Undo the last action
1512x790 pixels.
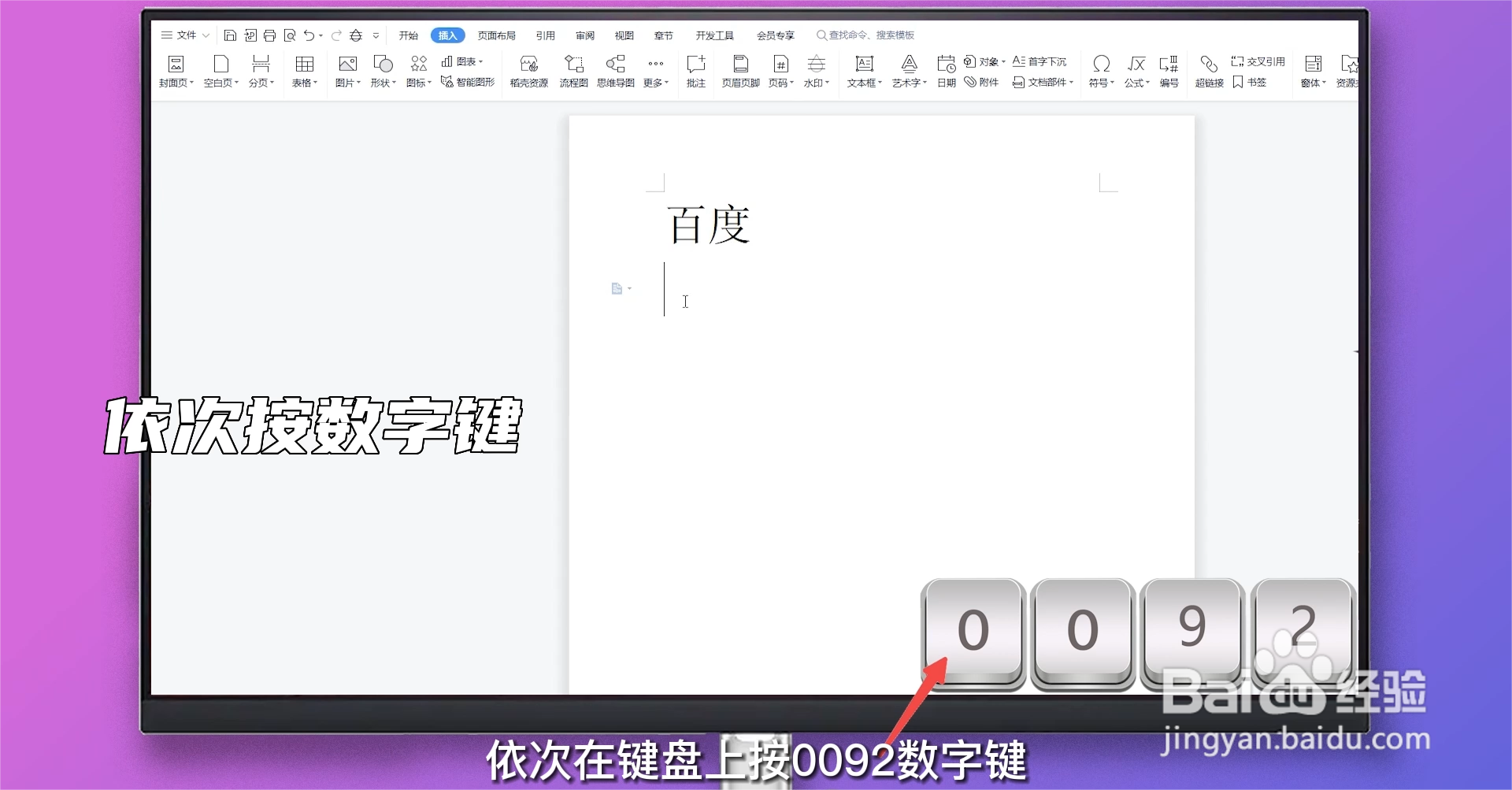(309, 35)
